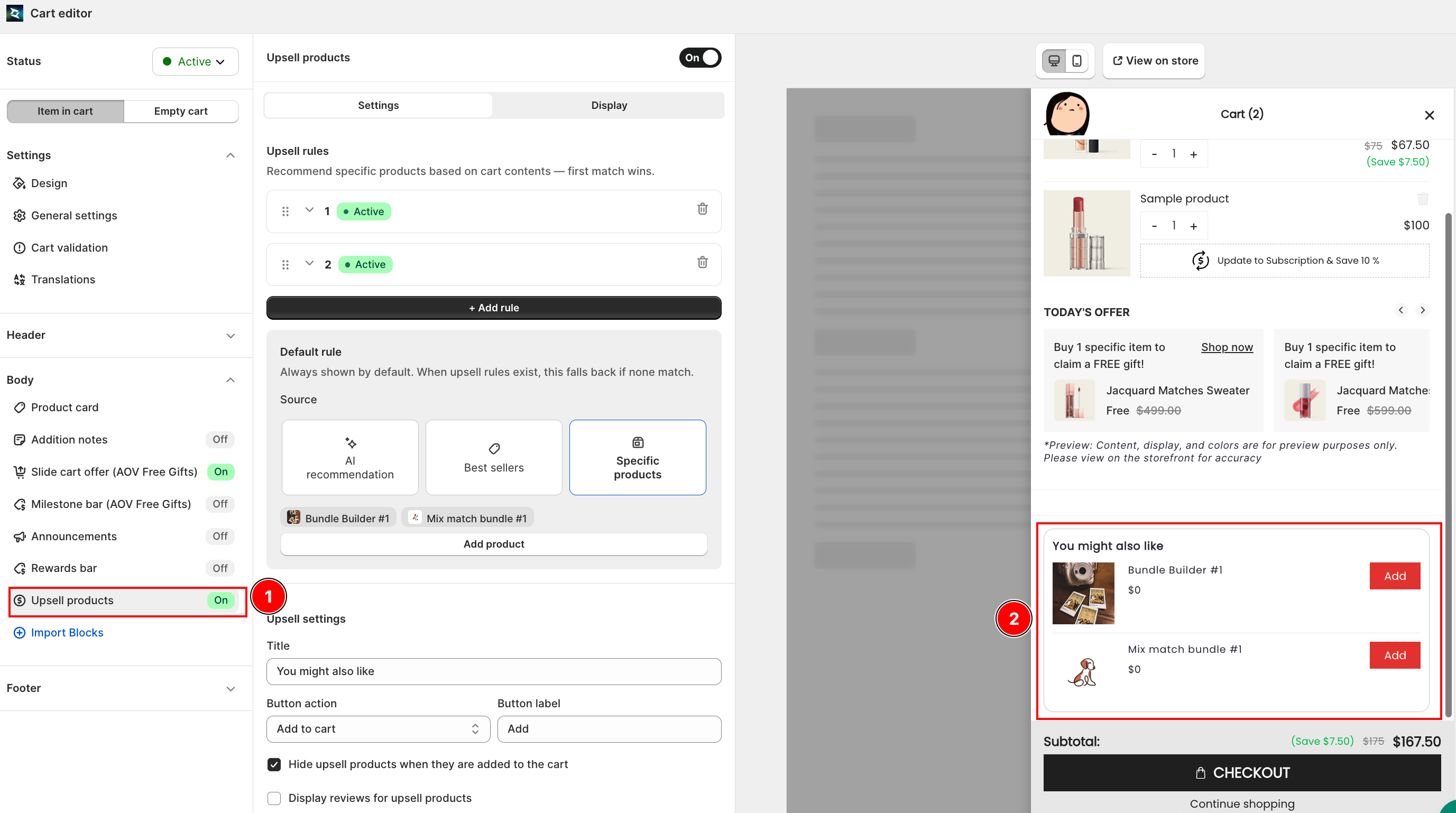Open the Button action Add to cart dropdown
This screenshot has width=1456, height=813.
pos(378,729)
